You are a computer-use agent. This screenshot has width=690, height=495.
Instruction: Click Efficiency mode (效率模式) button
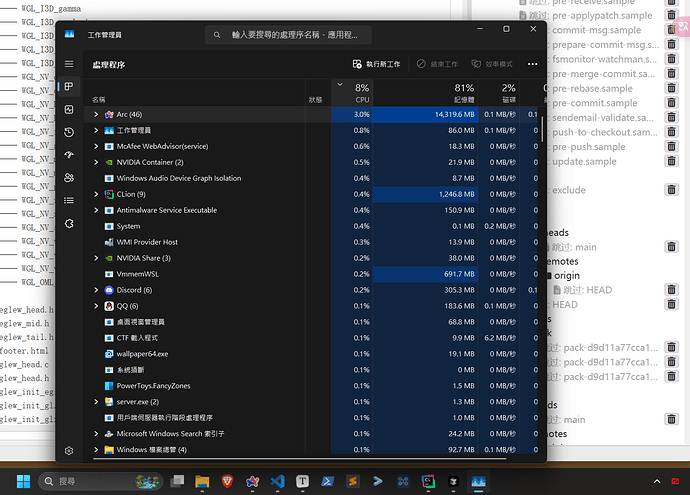pos(492,64)
